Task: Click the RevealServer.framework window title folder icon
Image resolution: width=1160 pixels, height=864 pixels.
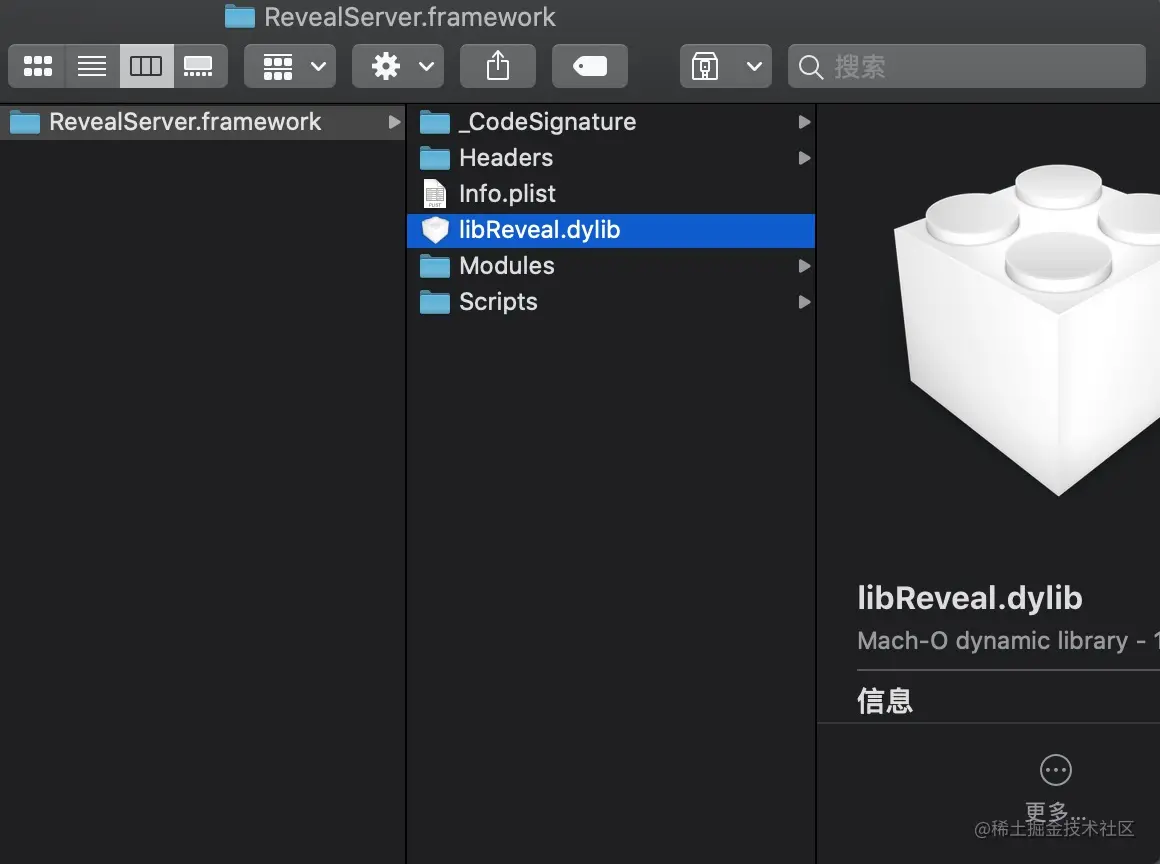Action: (x=240, y=17)
